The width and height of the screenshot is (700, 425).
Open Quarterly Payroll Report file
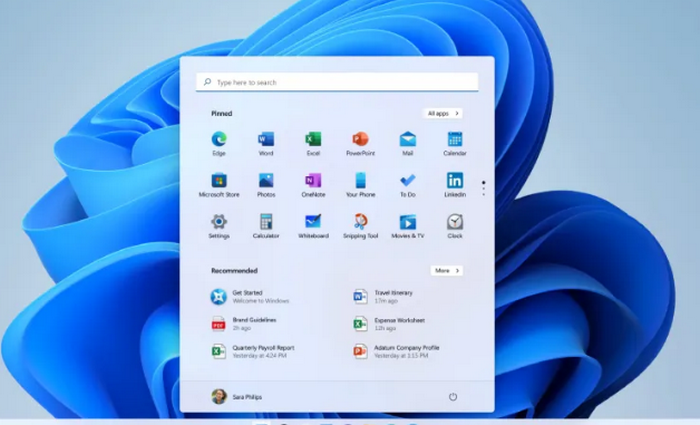(253, 351)
